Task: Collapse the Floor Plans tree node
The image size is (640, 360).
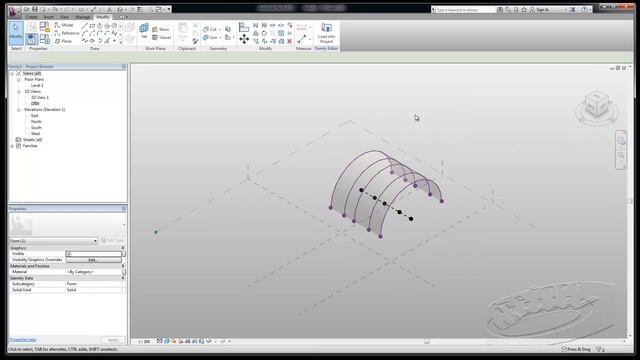Action: 18,80
